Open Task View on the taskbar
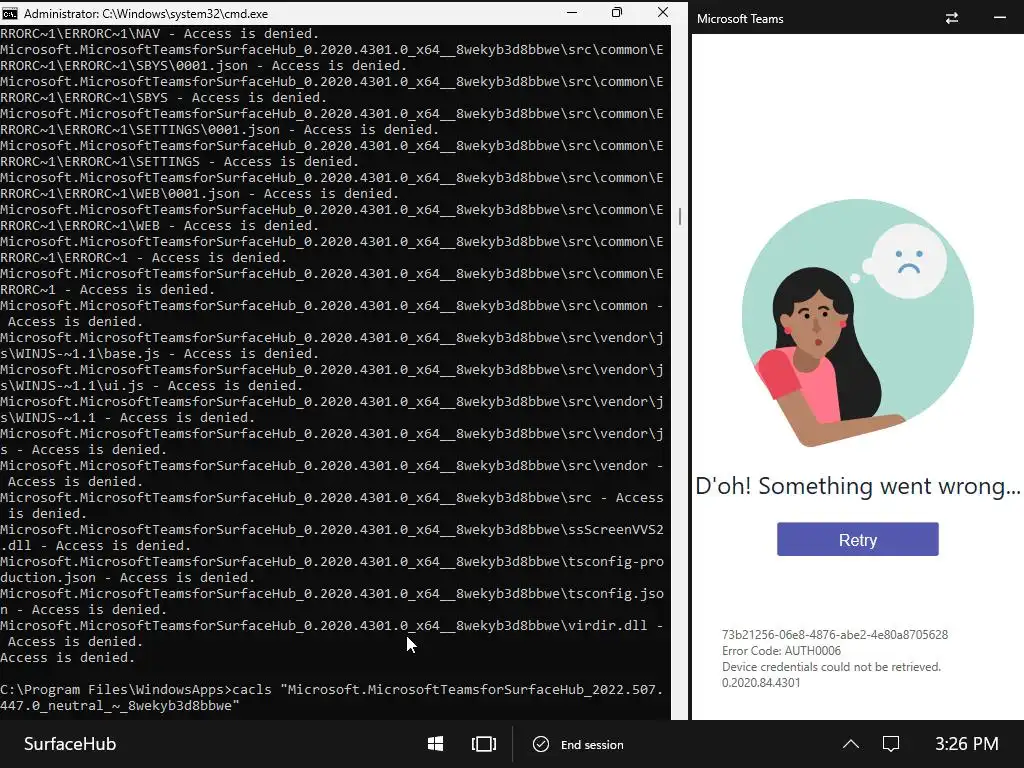The width and height of the screenshot is (1024, 768). 484,744
